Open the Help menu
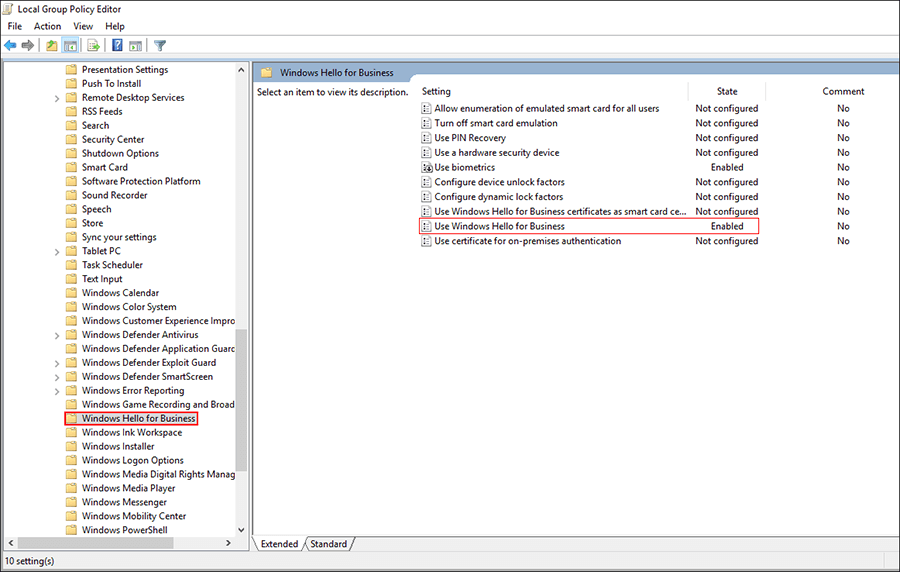The image size is (900, 572). (115, 26)
